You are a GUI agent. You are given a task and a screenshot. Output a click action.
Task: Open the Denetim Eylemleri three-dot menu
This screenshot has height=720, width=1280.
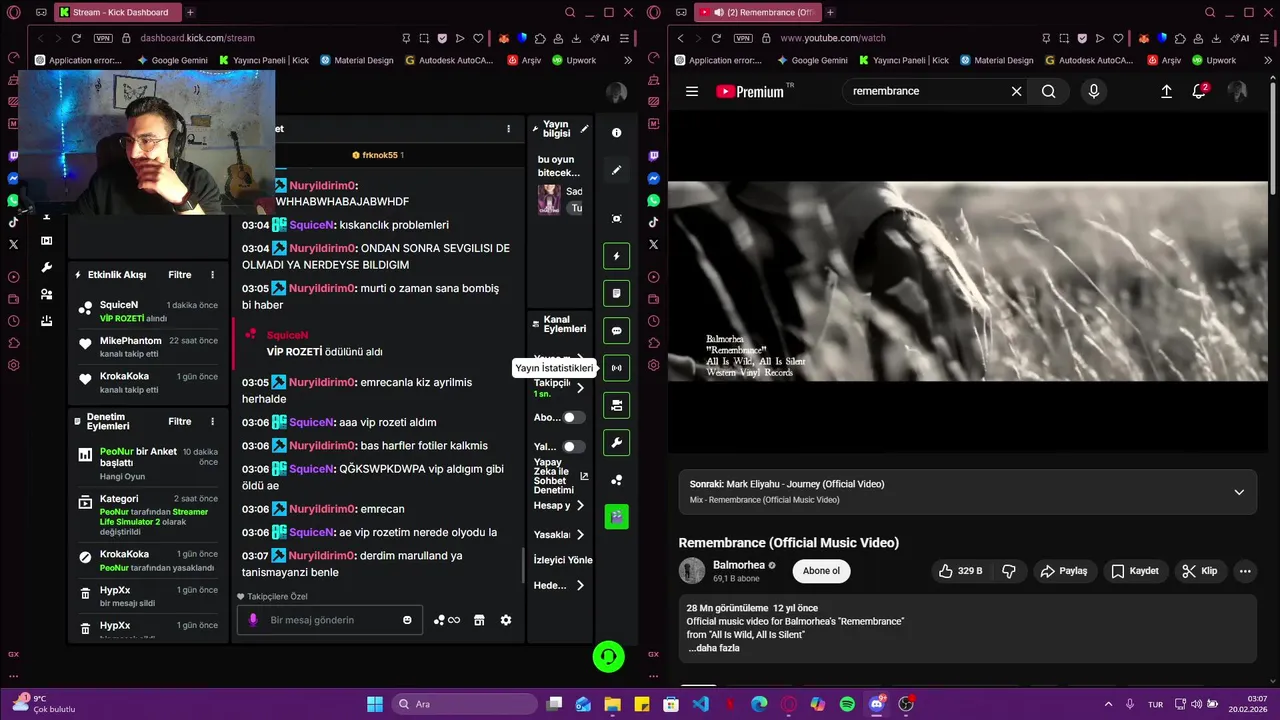(212, 422)
